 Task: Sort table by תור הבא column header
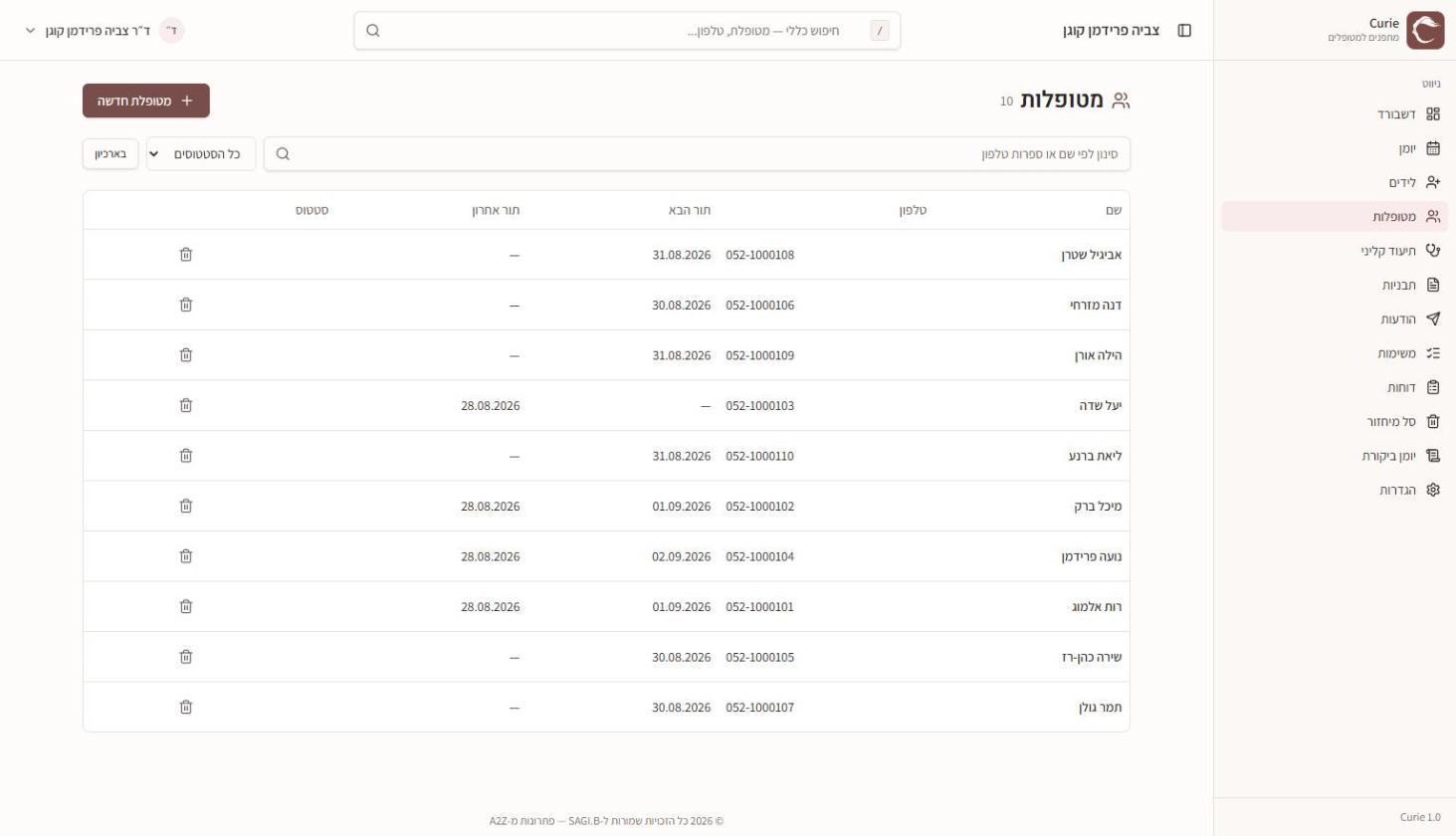click(690, 210)
